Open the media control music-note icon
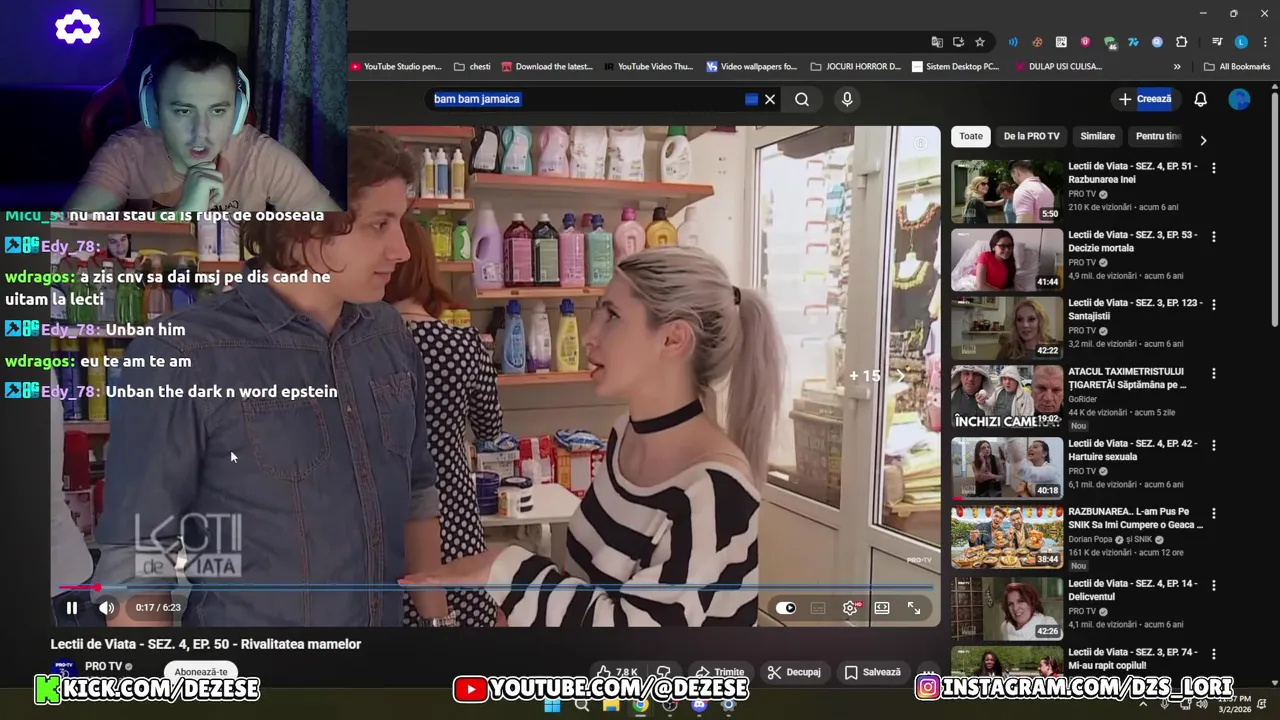This screenshot has width=1280, height=720. [x=1217, y=42]
